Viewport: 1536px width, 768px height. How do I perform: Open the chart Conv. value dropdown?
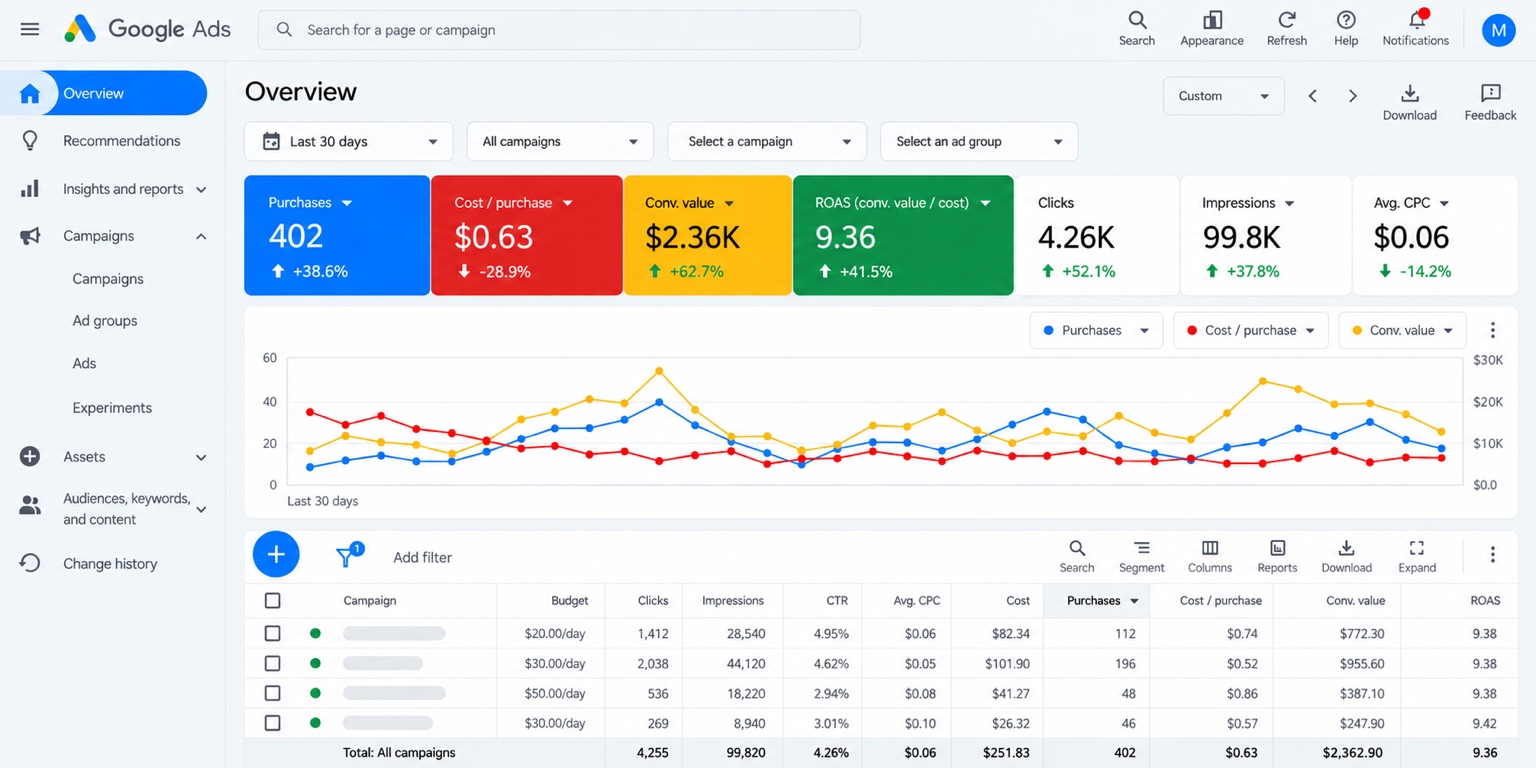pyautogui.click(x=1402, y=330)
